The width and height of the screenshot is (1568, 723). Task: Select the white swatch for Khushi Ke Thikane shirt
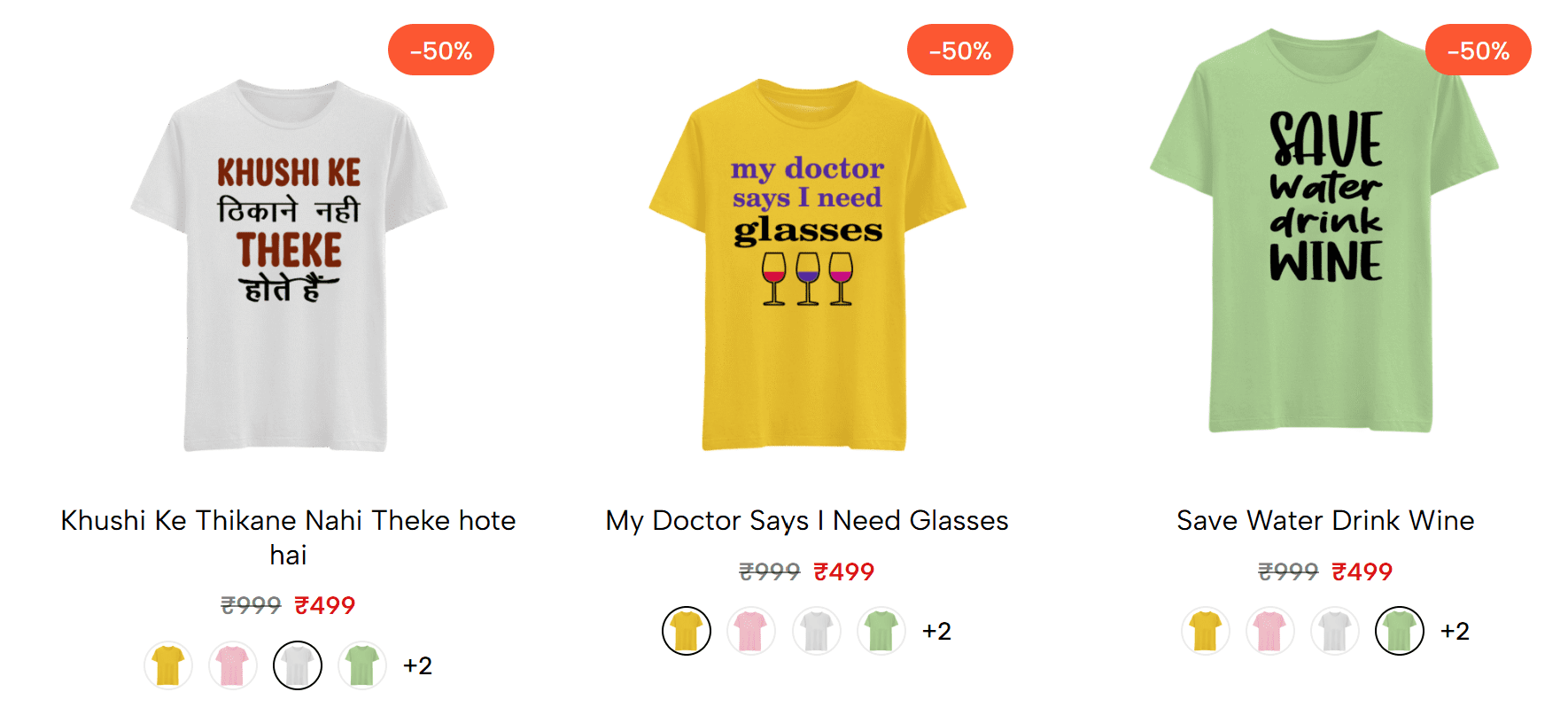(297, 665)
